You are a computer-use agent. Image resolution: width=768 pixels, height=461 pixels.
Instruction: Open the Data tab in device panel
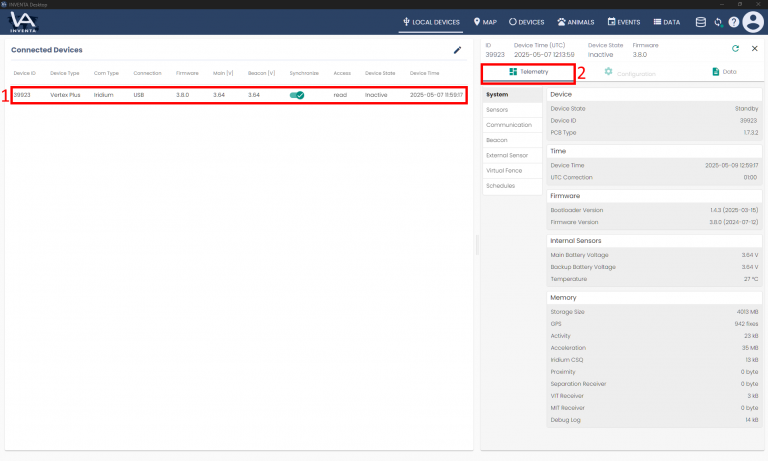coord(723,72)
